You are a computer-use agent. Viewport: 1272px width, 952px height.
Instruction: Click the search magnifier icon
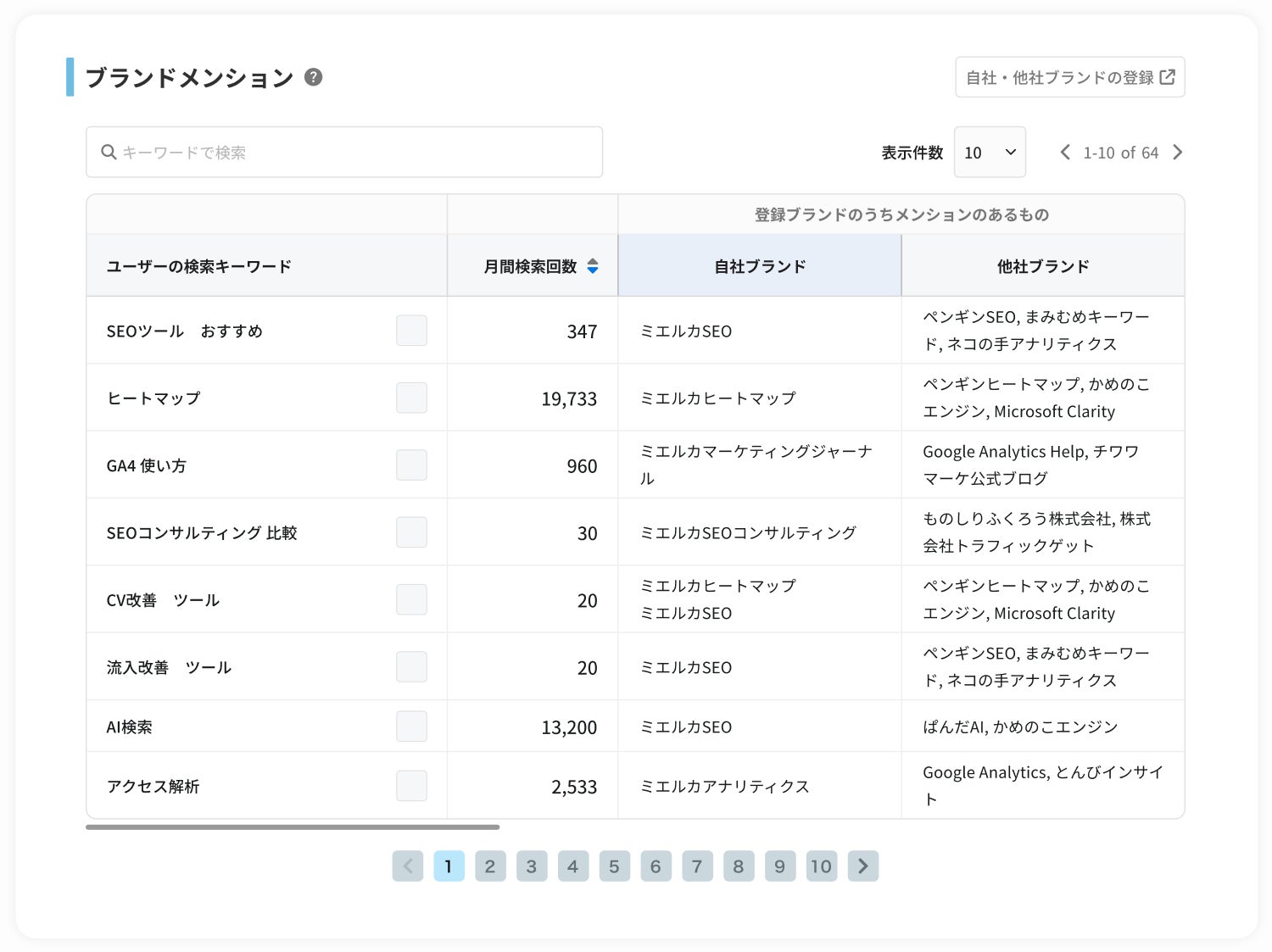tap(109, 153)
